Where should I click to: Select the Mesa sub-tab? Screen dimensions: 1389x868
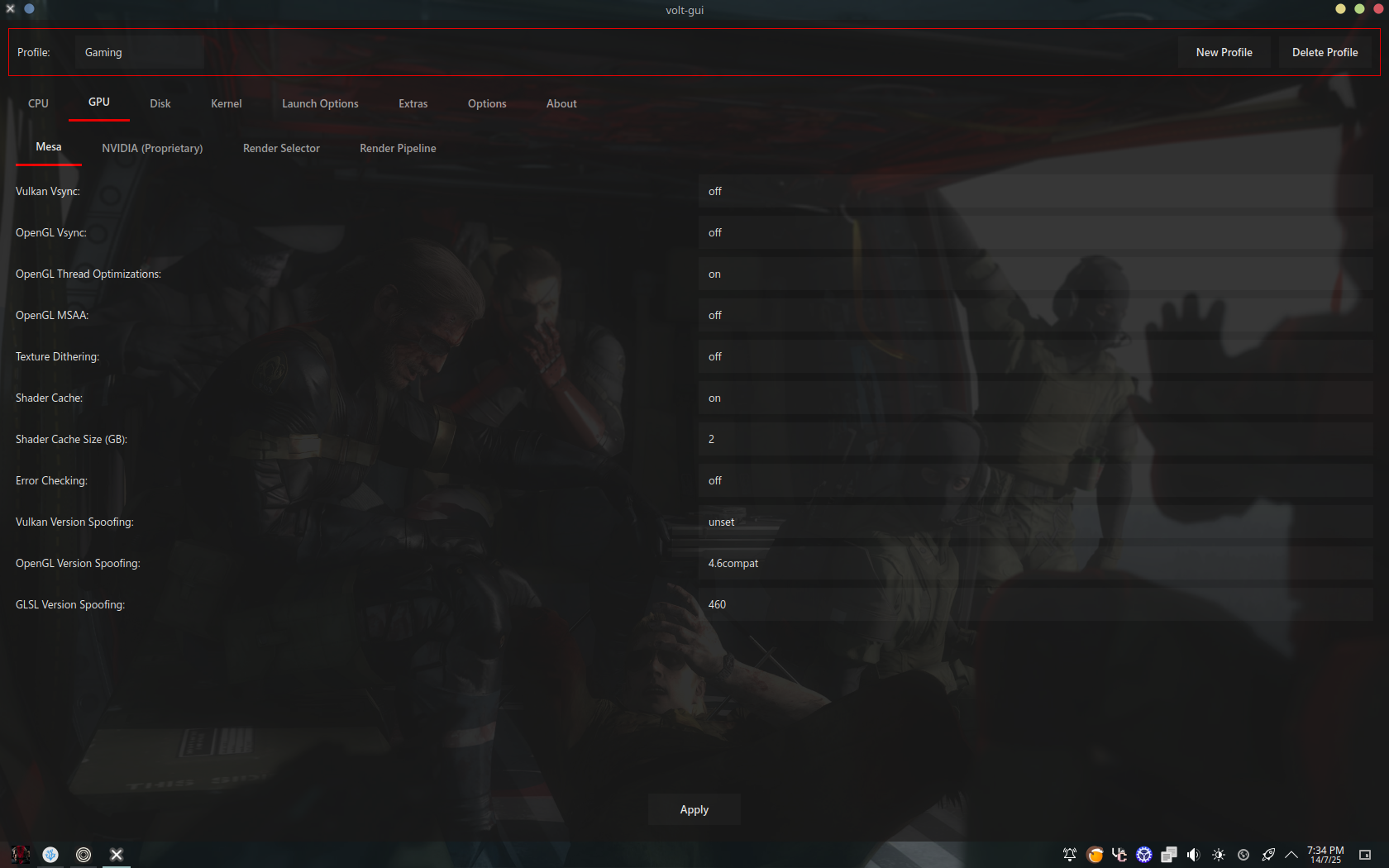(49, 147)
